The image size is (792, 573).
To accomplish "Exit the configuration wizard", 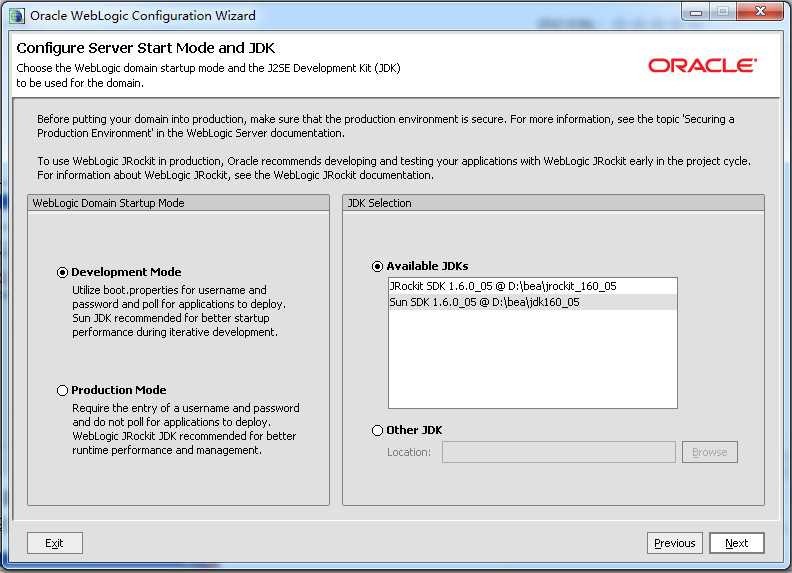I will [x=55, y=543].
